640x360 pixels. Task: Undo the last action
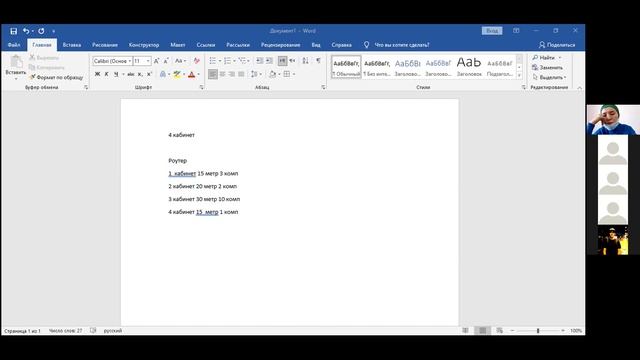pyautogui.click(x=26, y=31)
